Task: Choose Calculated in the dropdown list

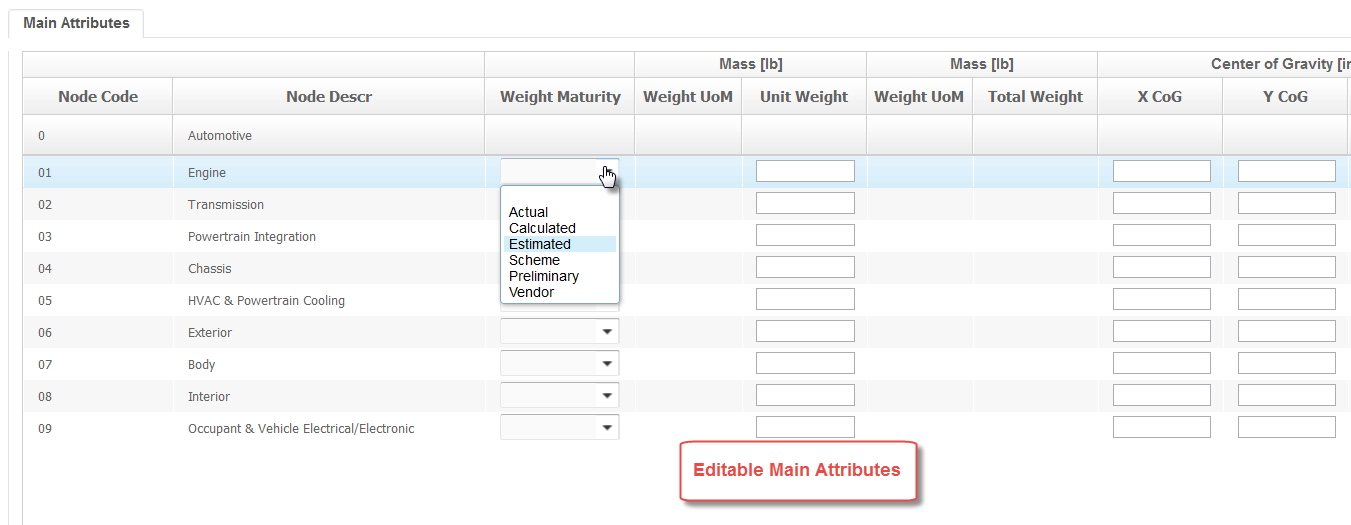Action: (x=542, y=228)
